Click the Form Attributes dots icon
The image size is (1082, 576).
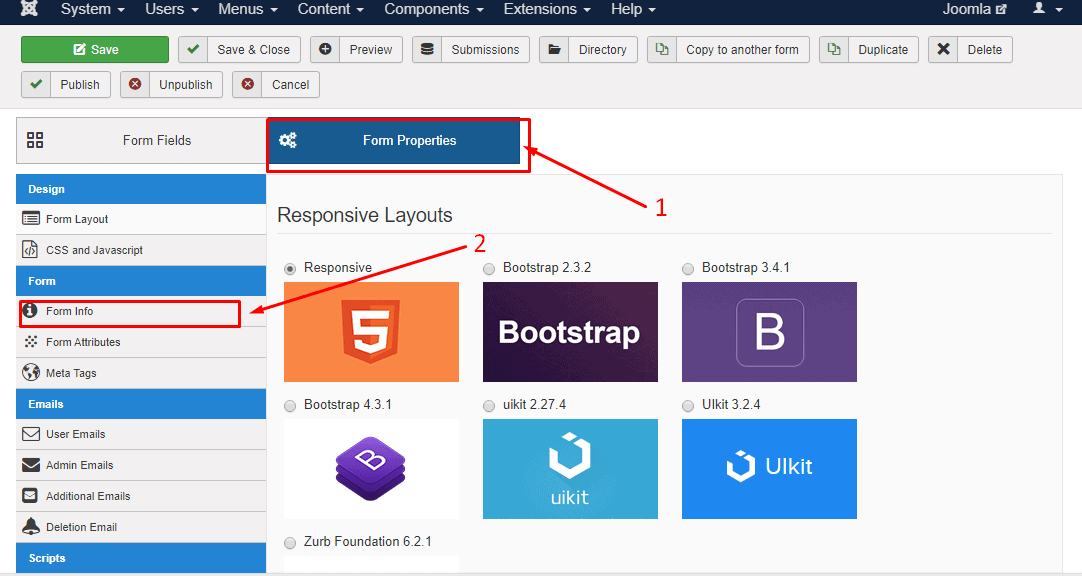tap(31, 341)
